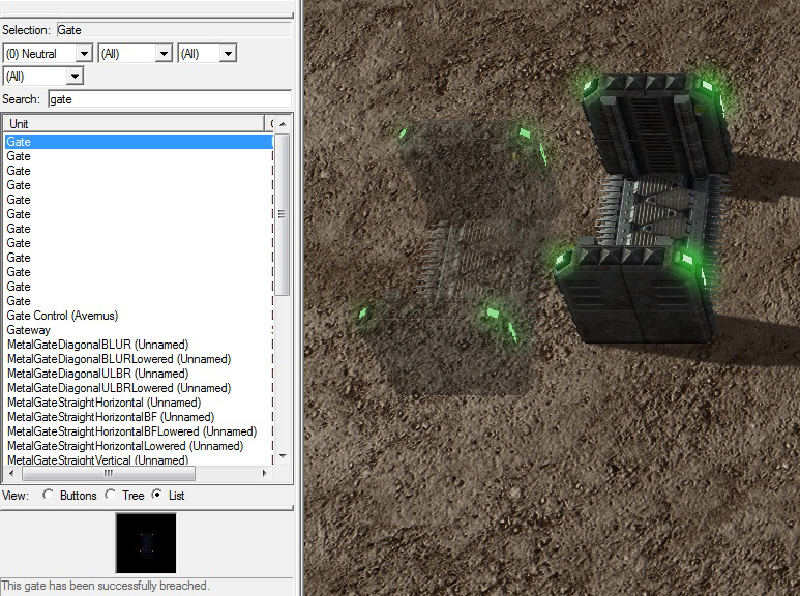Open the (All) dropdown directly beside Neutral
Image resolution: width=800 pixels, height=596 pixels.
tap(135, 54)
